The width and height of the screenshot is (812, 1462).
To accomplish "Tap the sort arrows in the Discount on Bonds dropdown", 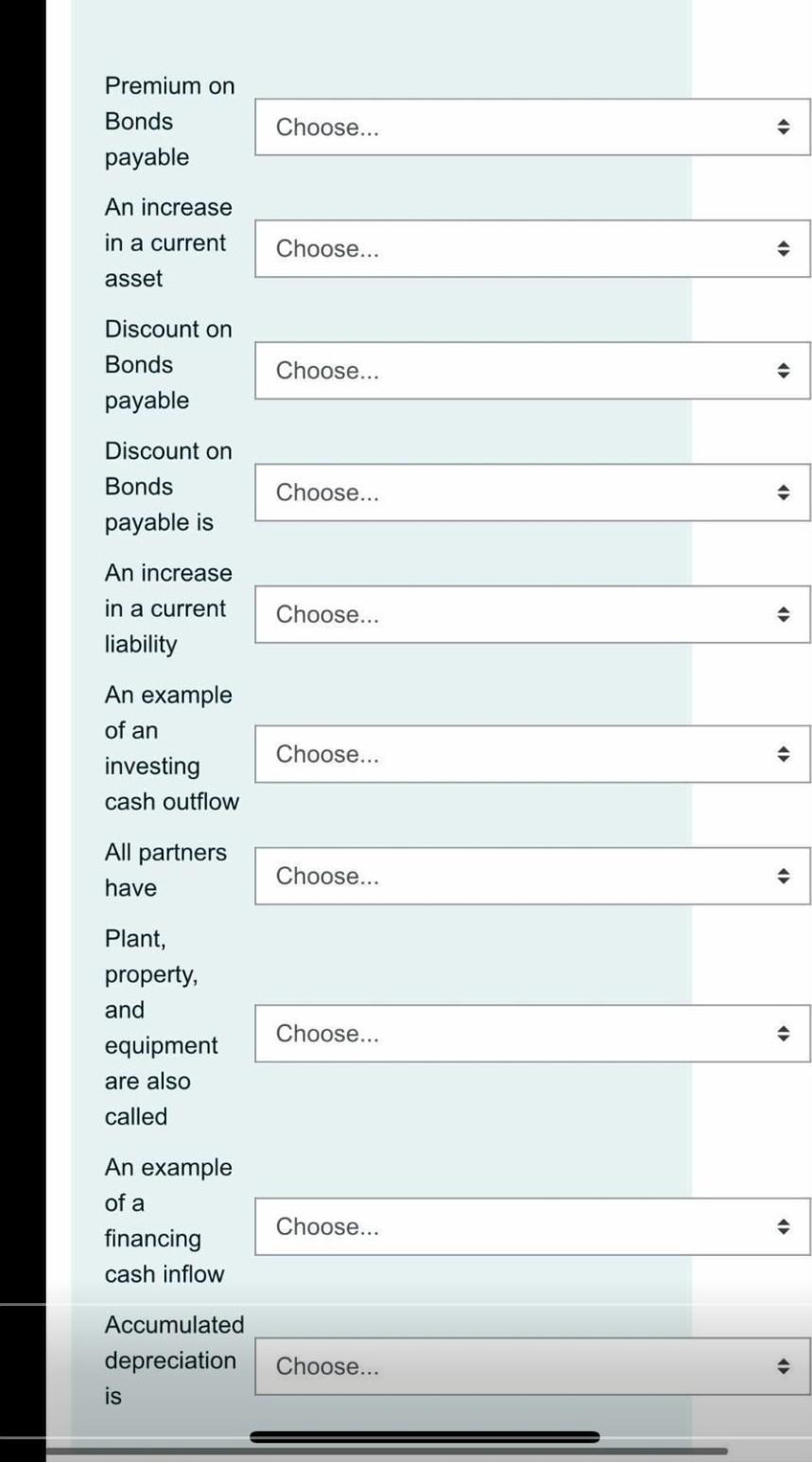I will pyautogui.click(x=784, y=370).
